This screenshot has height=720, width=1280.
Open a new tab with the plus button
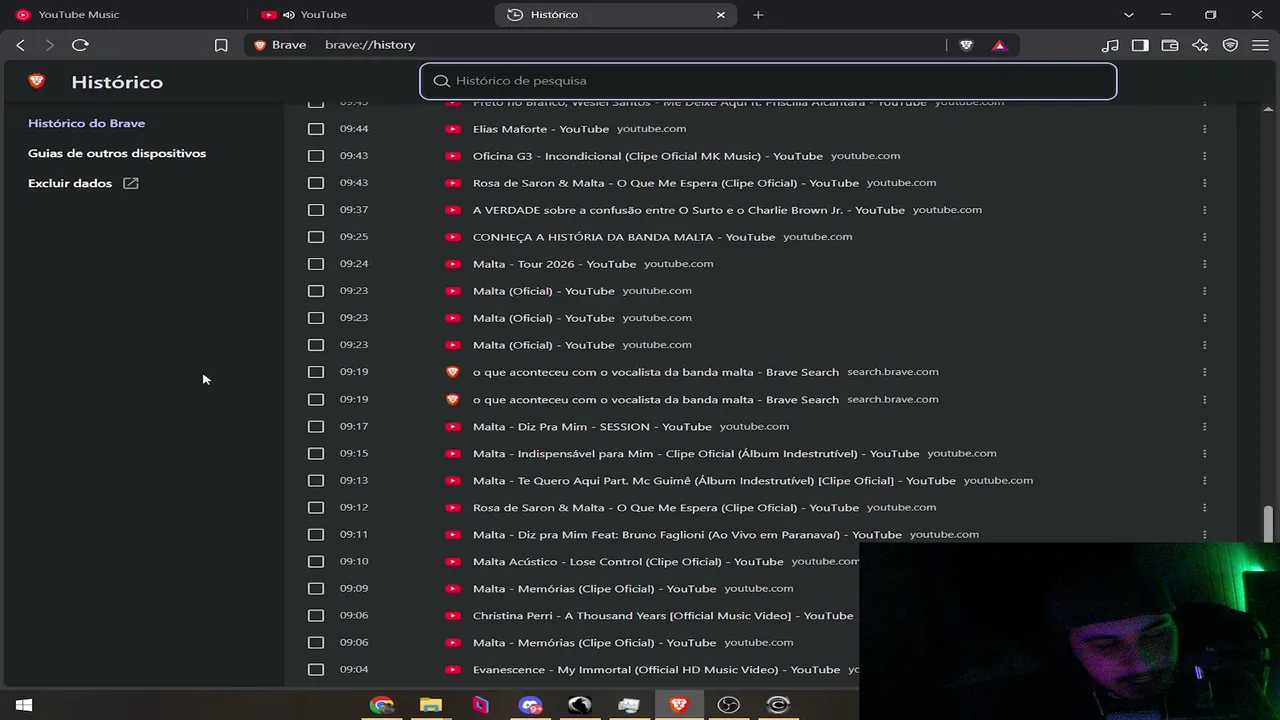click(758, 15)
